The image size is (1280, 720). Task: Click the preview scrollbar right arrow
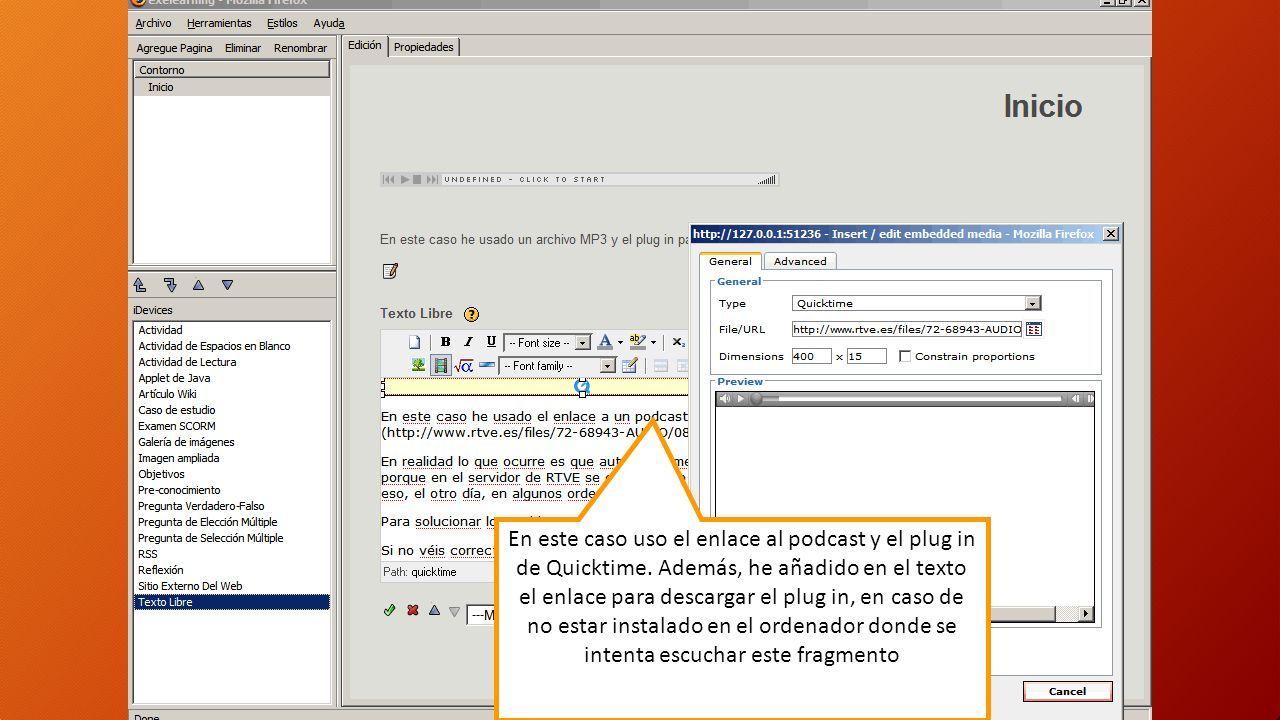click(x=1087, y=614)
